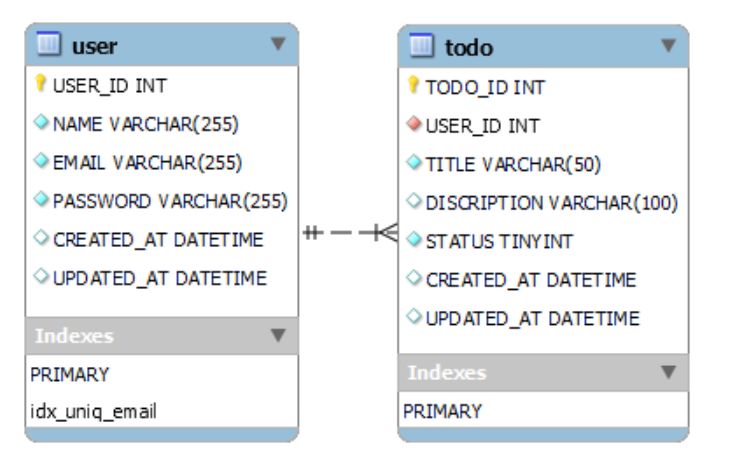
Task: Click the diamond icon beside DISCRIPTION column
Action: coord(416,203)
